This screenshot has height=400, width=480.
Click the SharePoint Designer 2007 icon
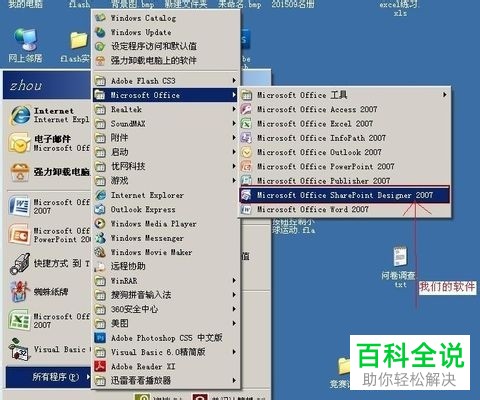246,195
